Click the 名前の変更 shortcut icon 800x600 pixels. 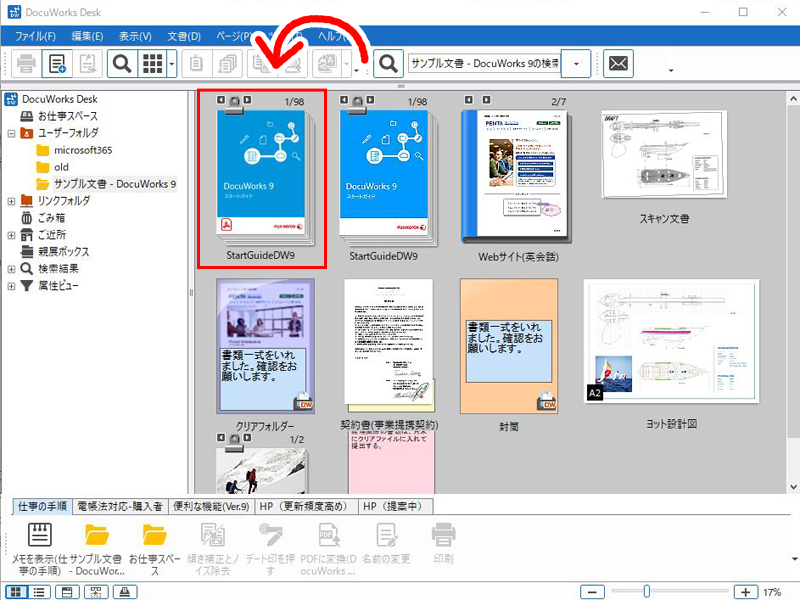(x=386, y=534)
